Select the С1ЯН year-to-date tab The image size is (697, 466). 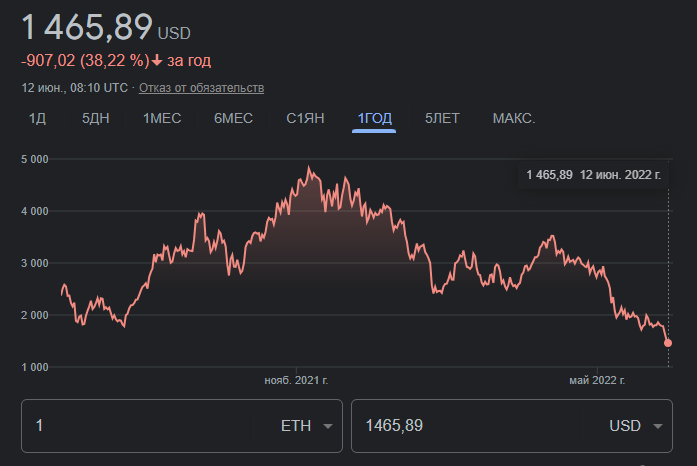[305, 118]
